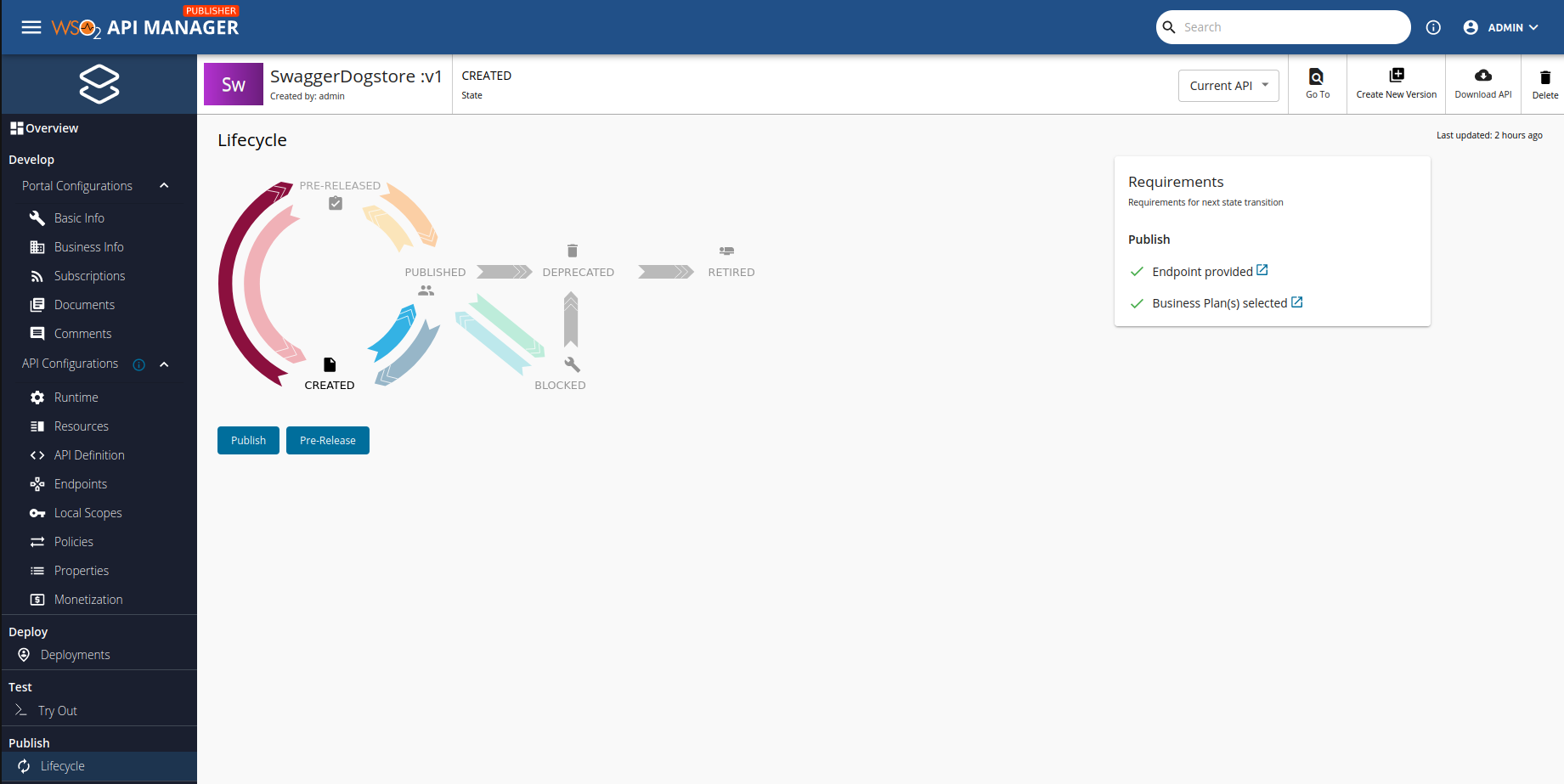
Task: Open Properties page
Action: click(81, 571)
